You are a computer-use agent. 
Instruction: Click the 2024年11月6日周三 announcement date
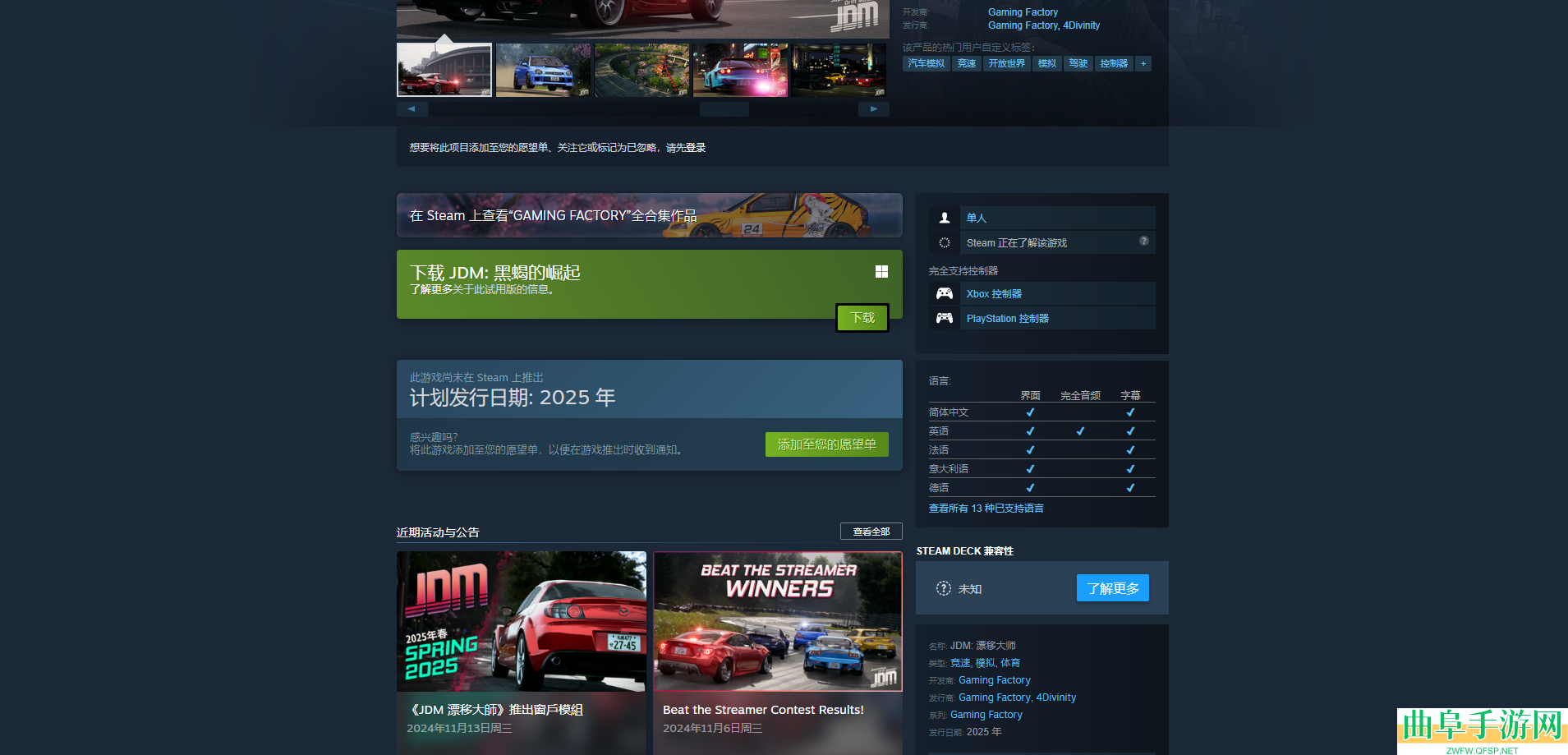(712, 729)
